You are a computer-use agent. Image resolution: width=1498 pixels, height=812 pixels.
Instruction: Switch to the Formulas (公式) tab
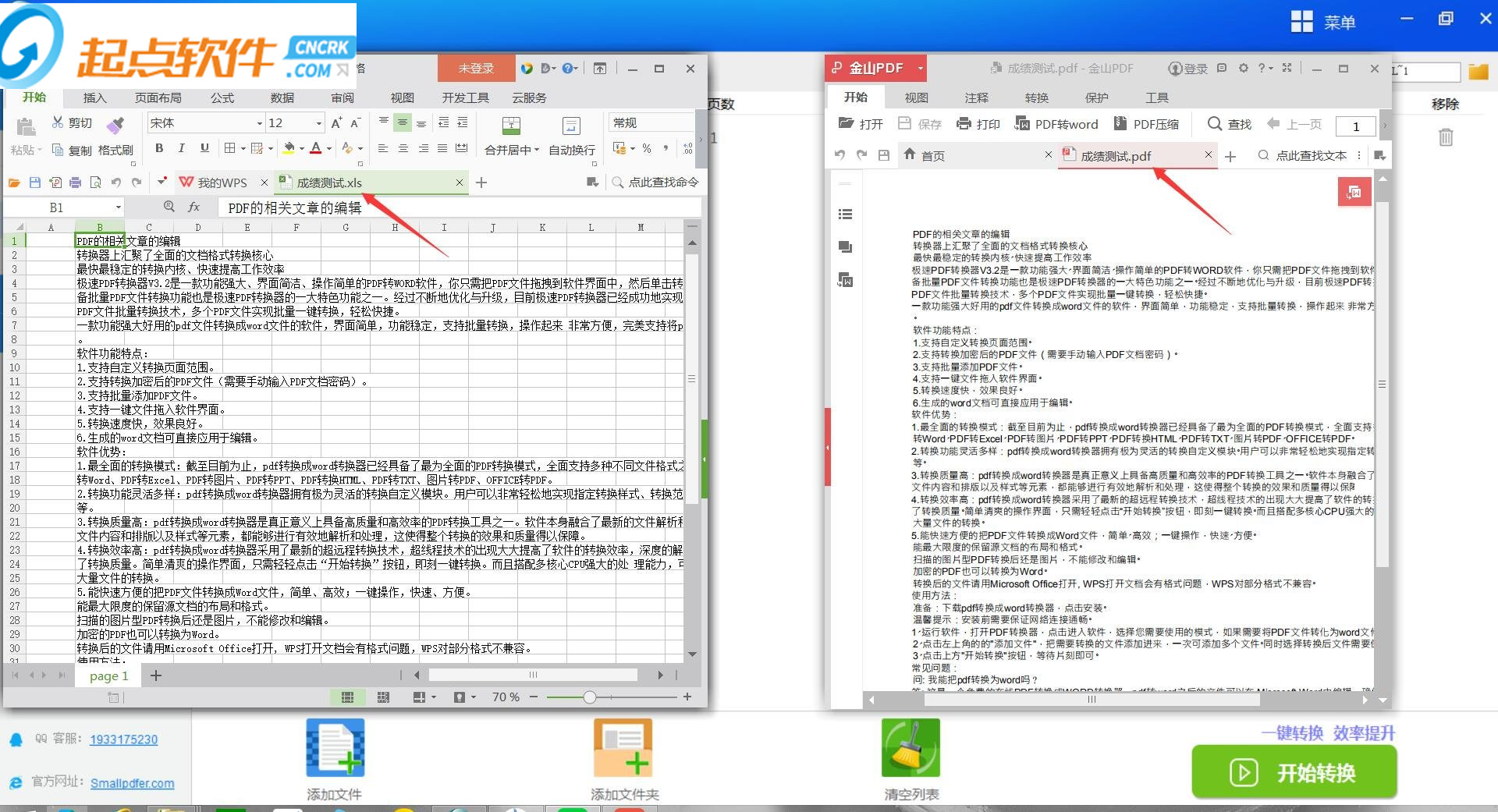[x=222, y=98]
